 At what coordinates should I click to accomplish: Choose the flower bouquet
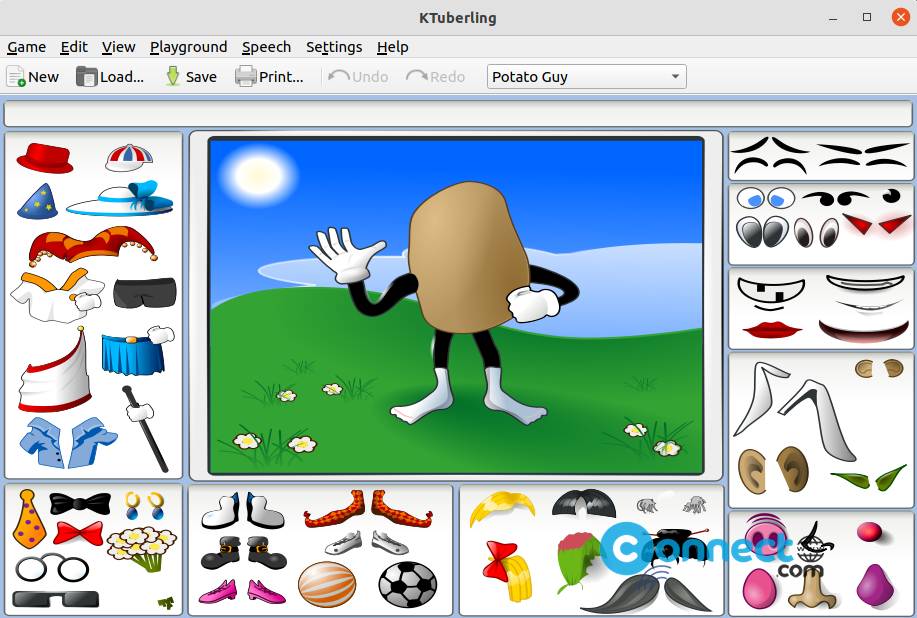[x=142, y=548]
